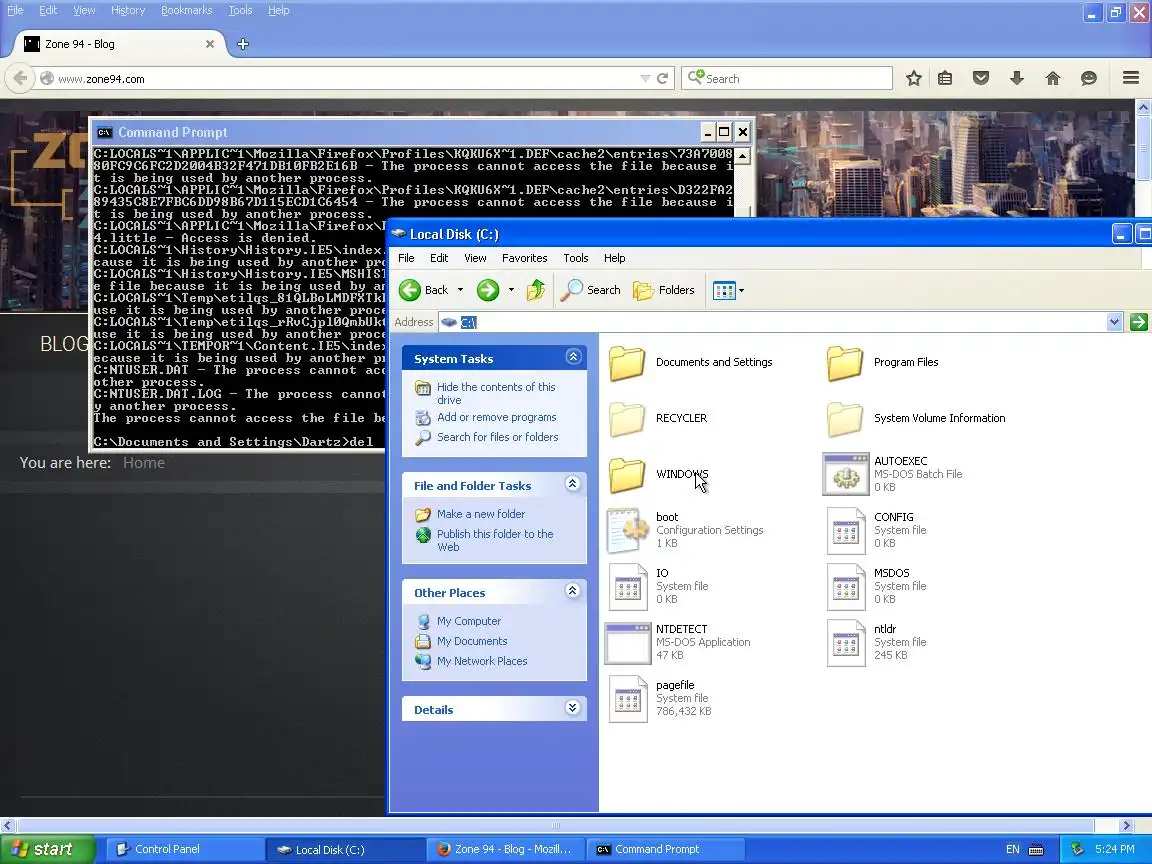Open Back button history dropdown arrow
1152x864 pixels.
461,290
